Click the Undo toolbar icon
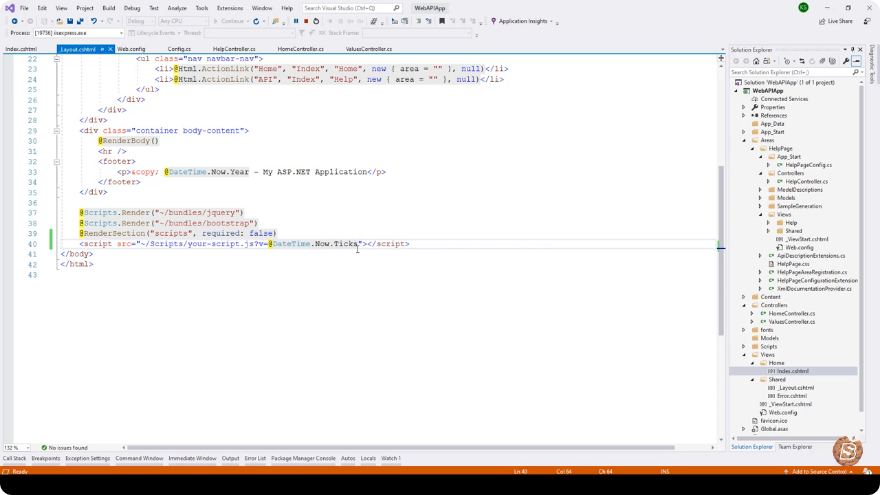Screen dimensions: 880x495 click(94, 21)
